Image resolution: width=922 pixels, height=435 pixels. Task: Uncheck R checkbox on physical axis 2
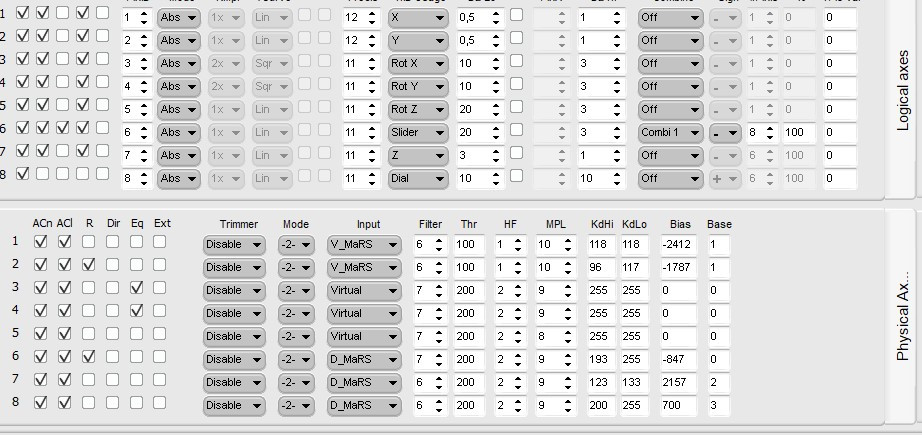pos(88,265)
